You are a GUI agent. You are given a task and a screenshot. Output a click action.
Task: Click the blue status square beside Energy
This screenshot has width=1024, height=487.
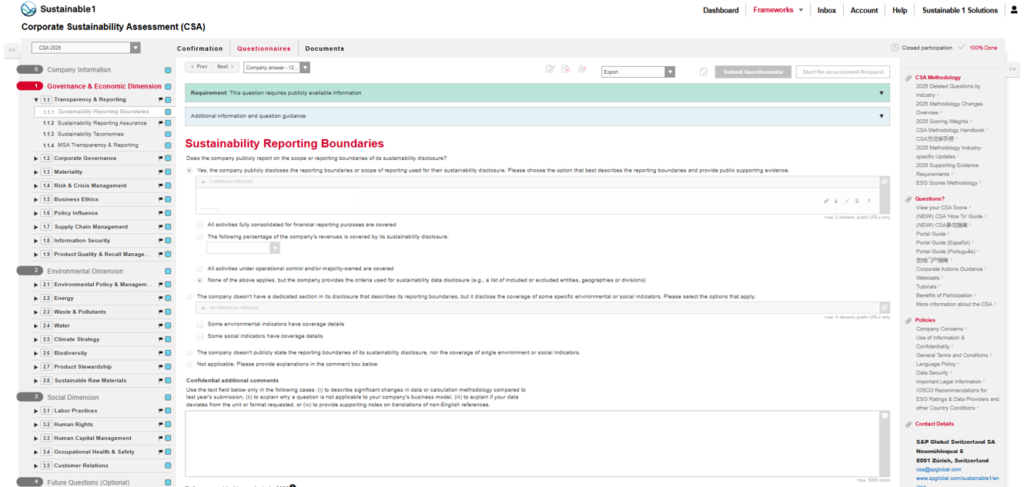pyautogui.click(x=168, y=298)
